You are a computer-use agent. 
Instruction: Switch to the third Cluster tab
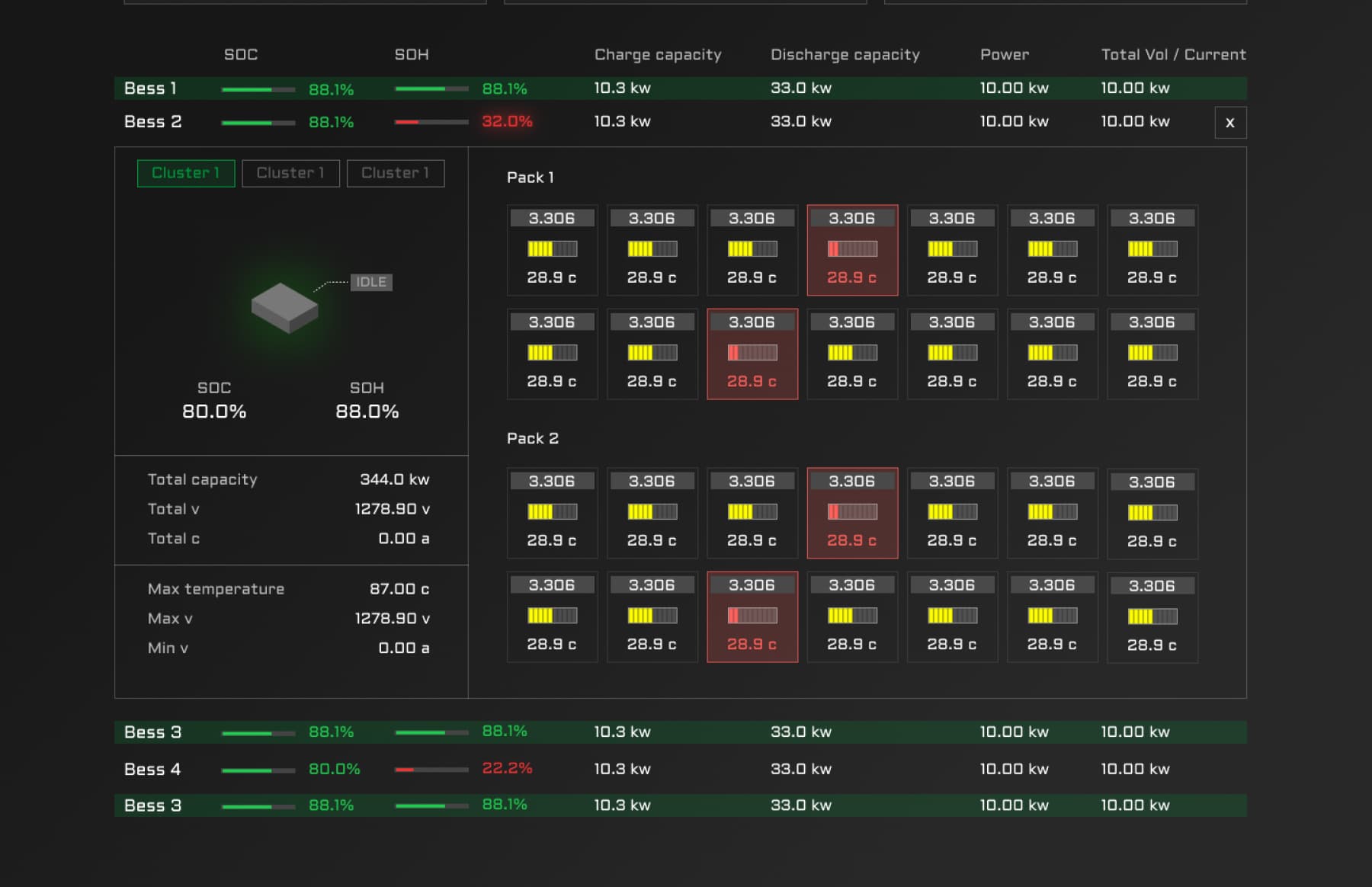(395, 172)
